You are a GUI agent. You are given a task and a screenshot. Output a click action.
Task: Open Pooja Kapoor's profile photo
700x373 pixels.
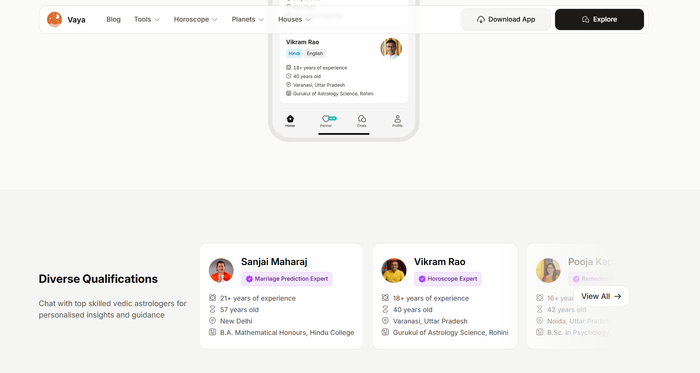(548, 270)
